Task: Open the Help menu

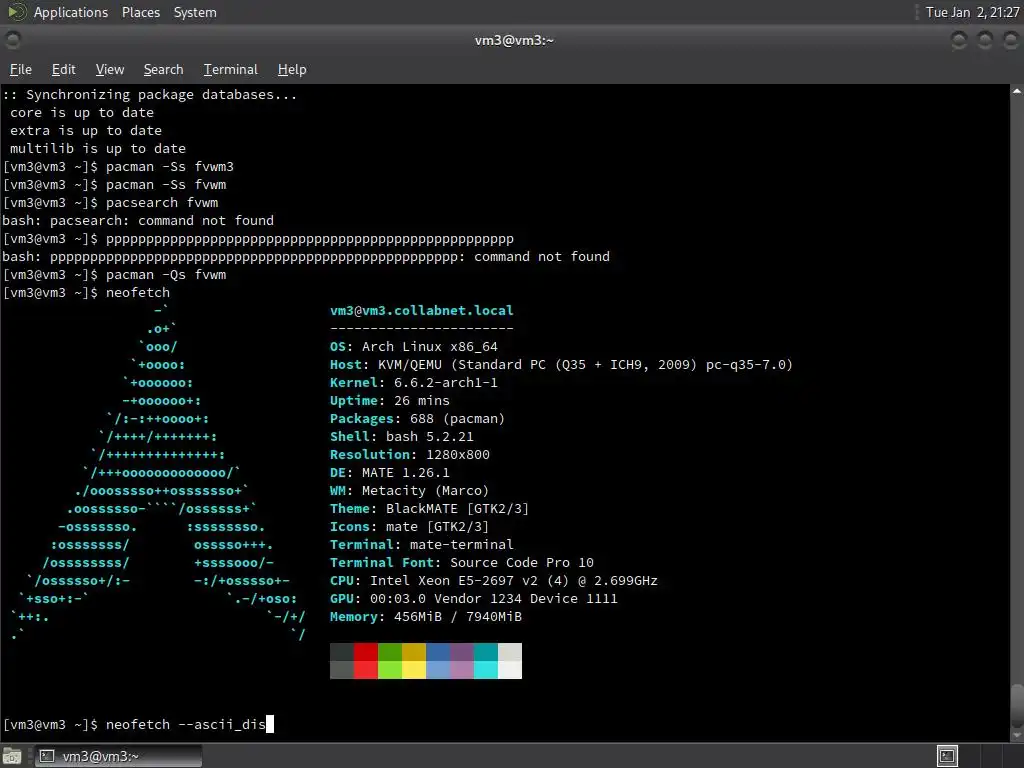Action: pyautogui.click(x=291, y=69)
